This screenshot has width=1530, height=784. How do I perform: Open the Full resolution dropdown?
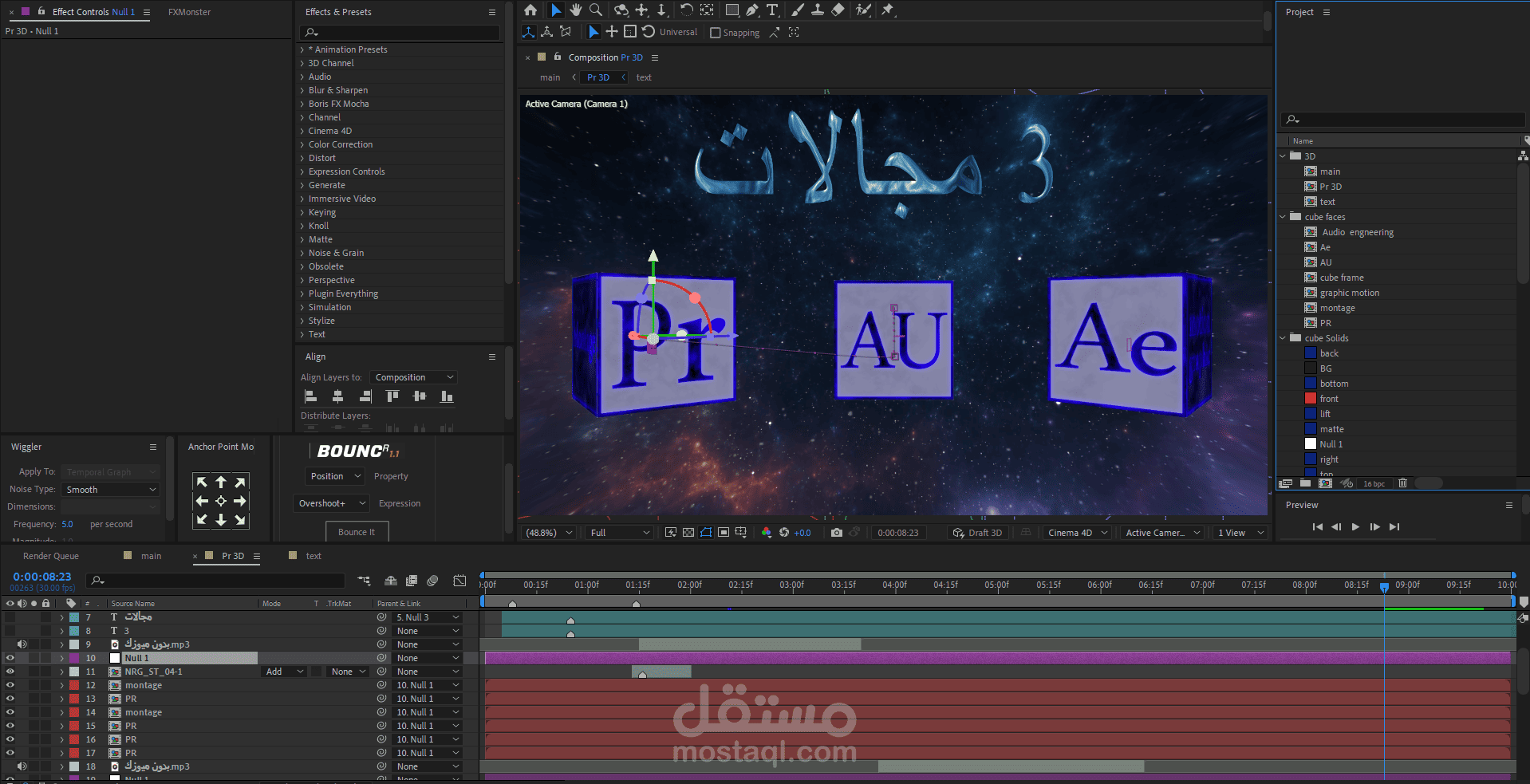[x=619, y=533]
